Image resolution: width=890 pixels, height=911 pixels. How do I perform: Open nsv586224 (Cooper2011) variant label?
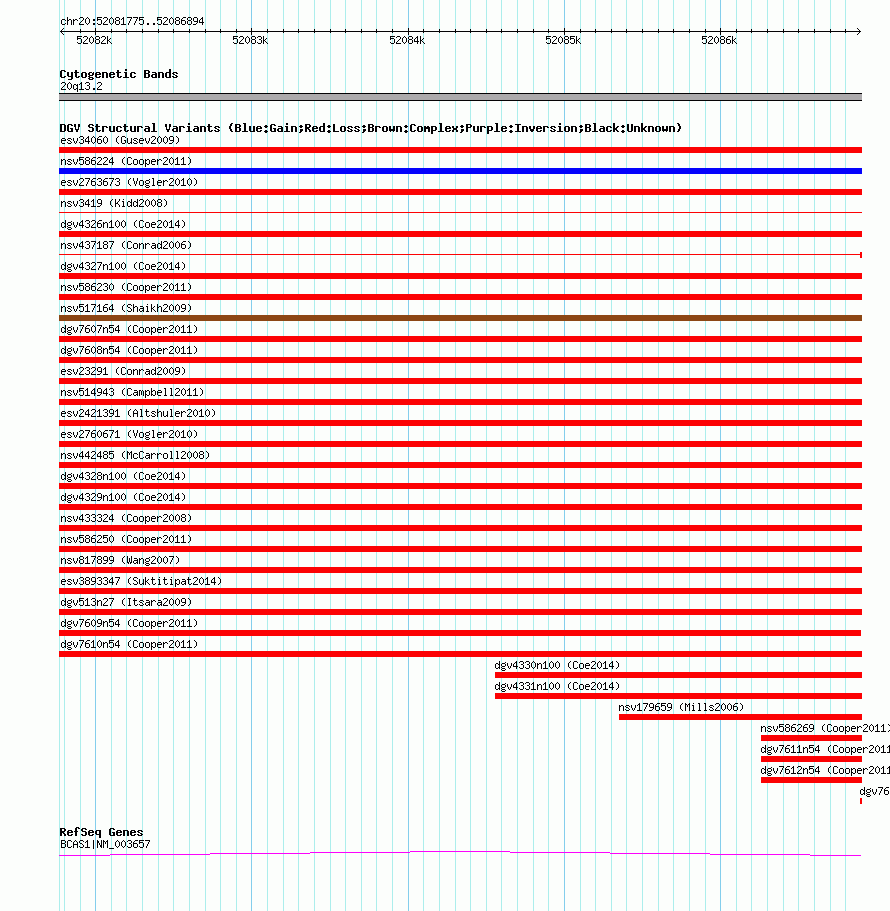coord(126,161)
